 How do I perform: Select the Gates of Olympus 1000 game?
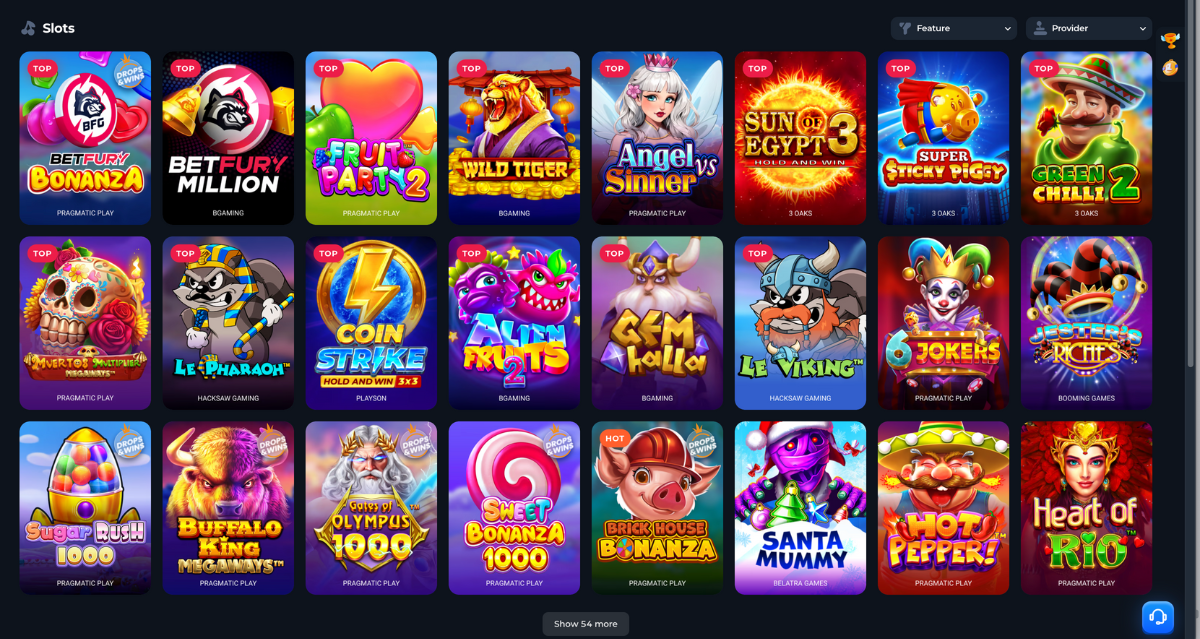(371, 508)
